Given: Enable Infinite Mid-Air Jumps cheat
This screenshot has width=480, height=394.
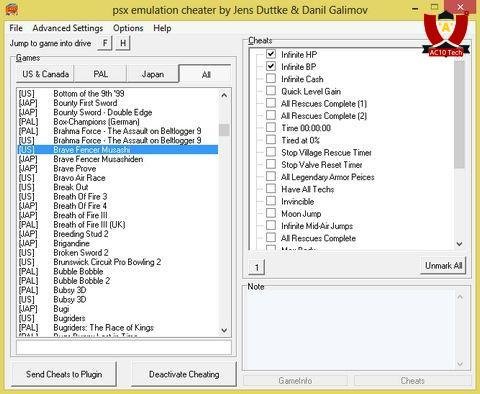Looking at the screenshot, I should [x=271, y=226].
